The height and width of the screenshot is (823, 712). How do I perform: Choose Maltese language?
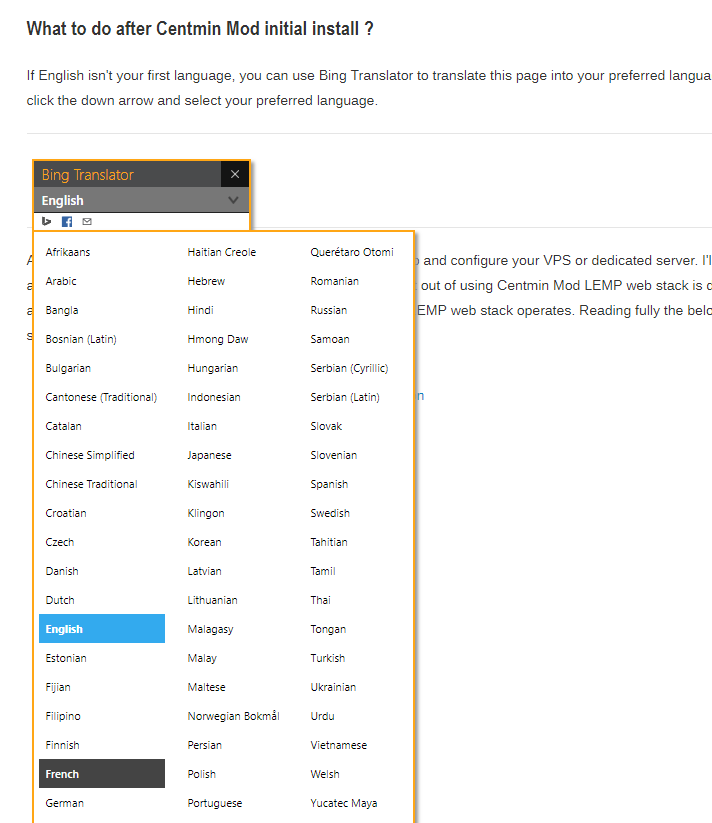(206, 687)
